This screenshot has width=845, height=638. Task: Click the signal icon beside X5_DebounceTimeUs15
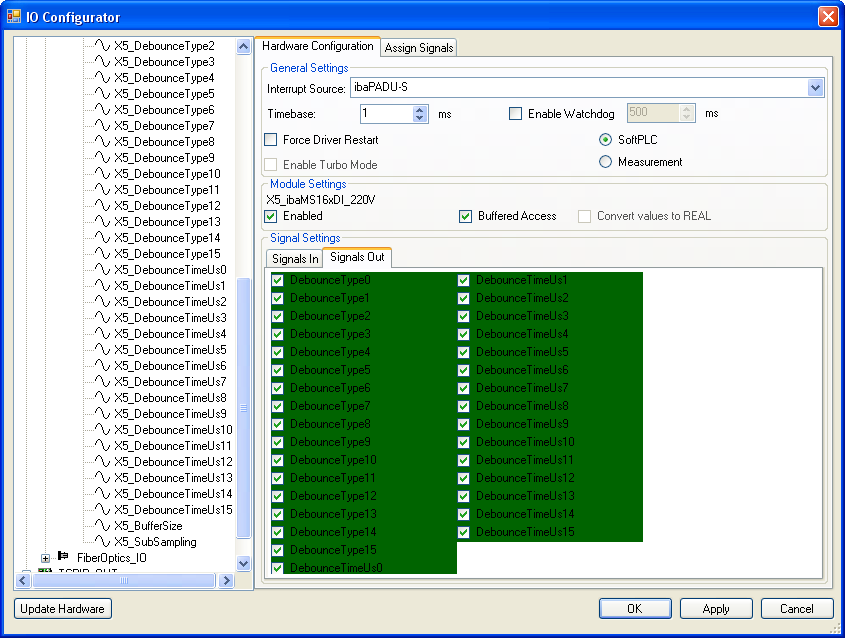click(x=102, y=510)
